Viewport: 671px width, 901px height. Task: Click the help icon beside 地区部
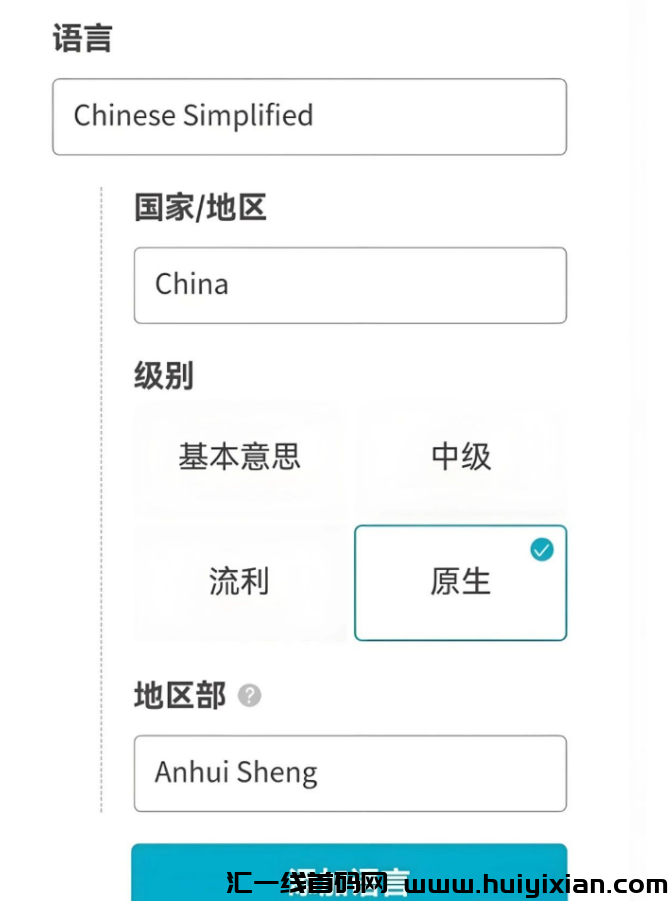pos(248,695)
